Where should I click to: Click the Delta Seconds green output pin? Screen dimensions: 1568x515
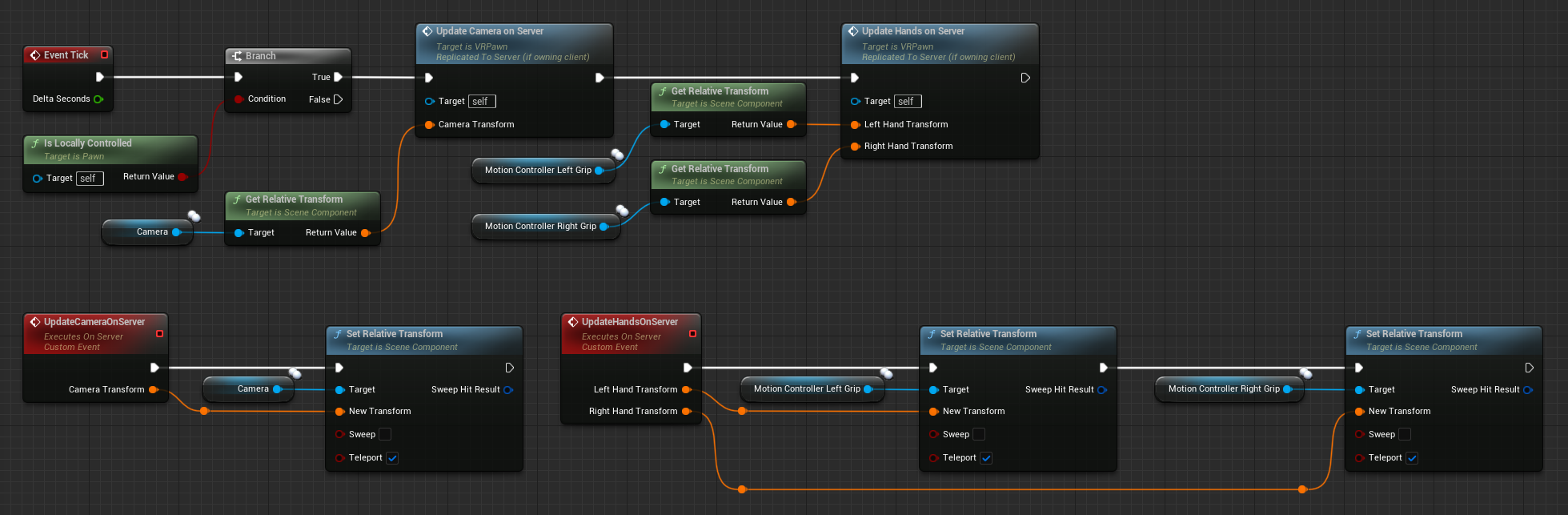tap(98, 99)
